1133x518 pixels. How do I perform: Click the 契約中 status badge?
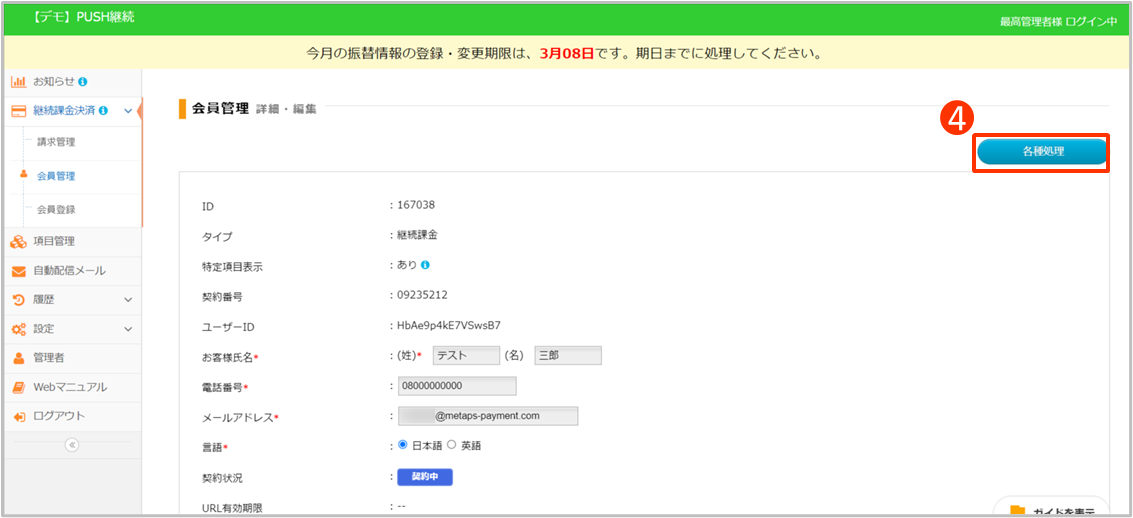425,477
